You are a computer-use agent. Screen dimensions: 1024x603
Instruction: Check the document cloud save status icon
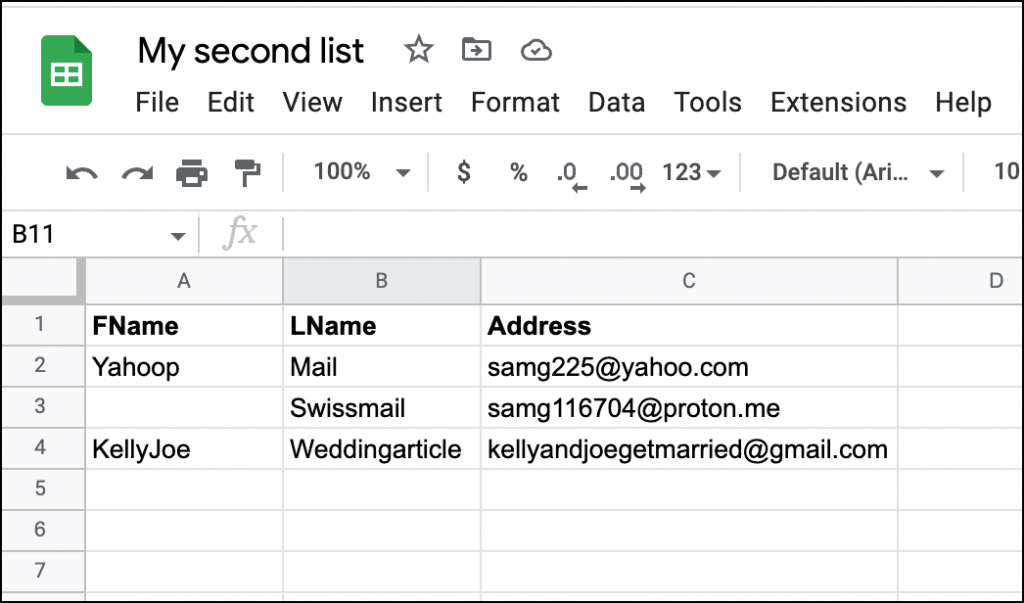[x=536, y=50]
